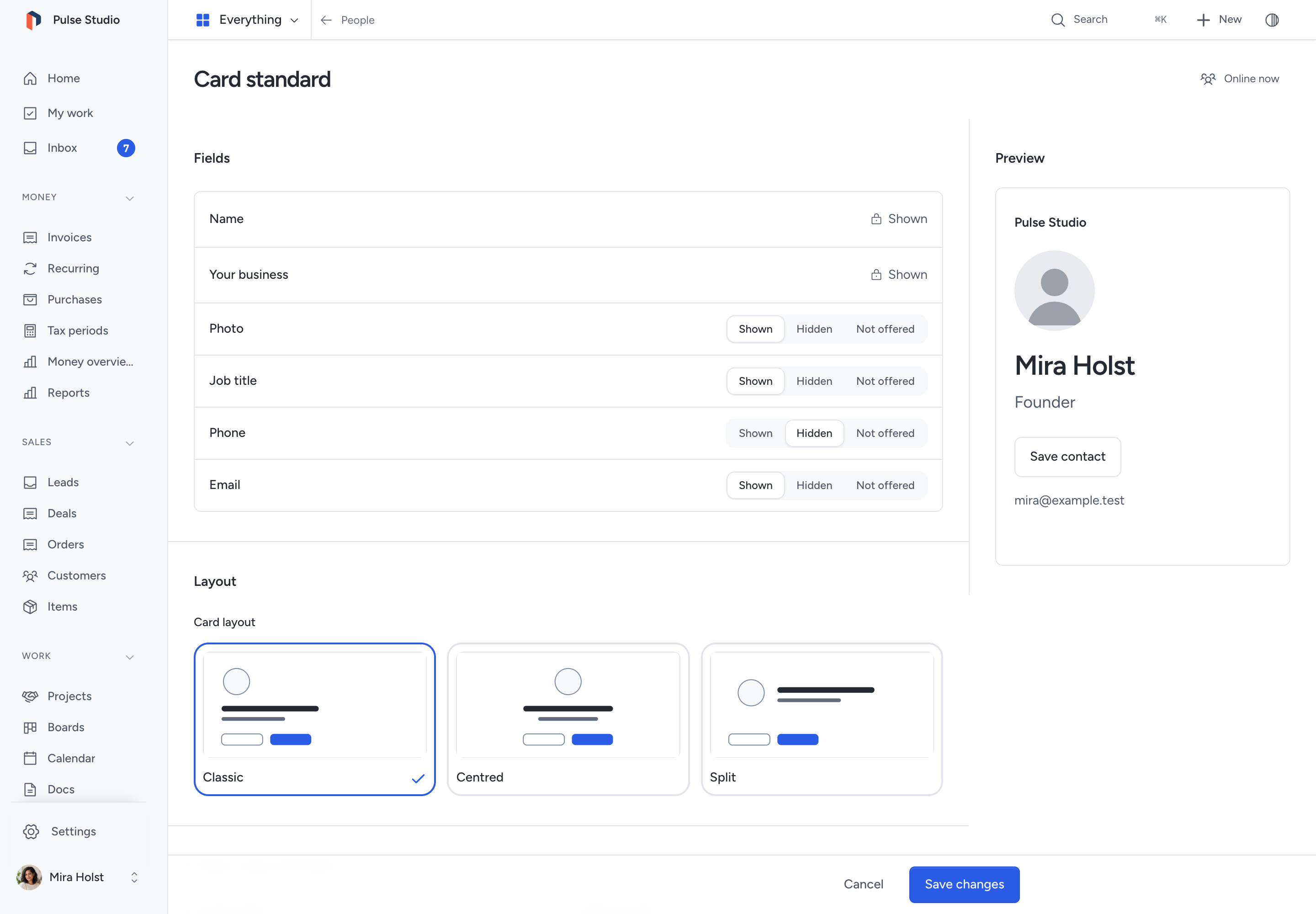The width and height of the screenshot is (1316, 914).
Task: Open Home via its house icon
Action: click(x=30, y=79)
